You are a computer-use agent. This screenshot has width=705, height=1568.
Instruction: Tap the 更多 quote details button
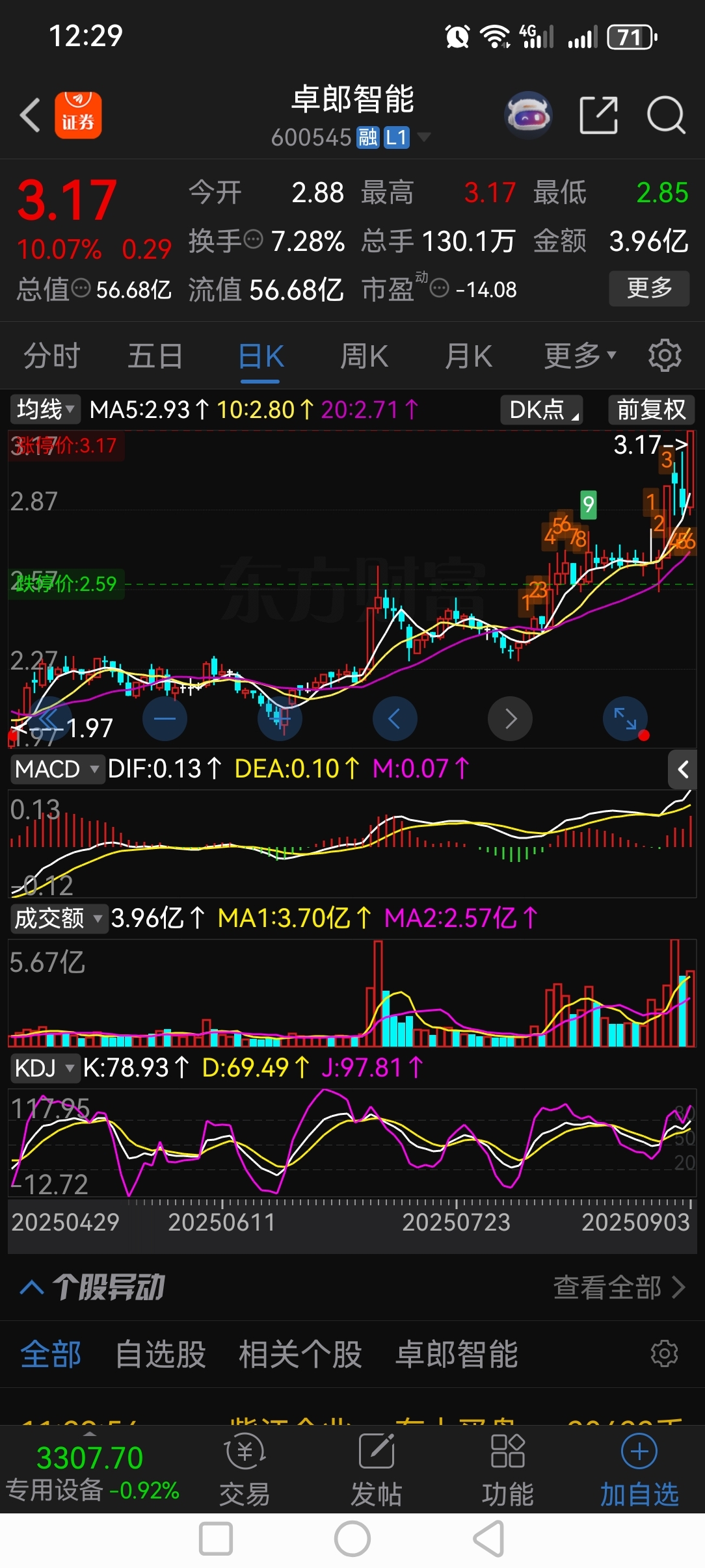(649, 288)
